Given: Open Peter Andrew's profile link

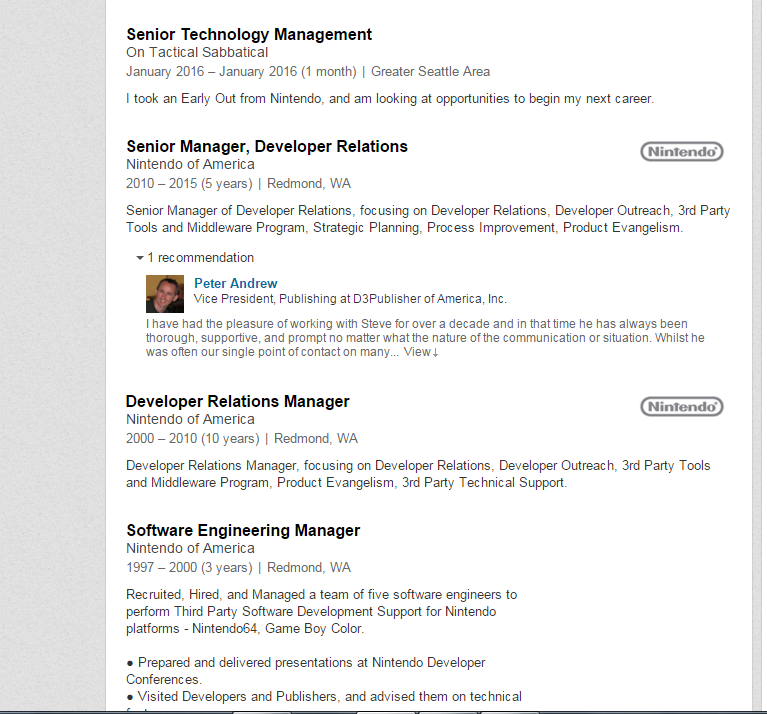Looking at the screenshot, I should click(236, 283).
